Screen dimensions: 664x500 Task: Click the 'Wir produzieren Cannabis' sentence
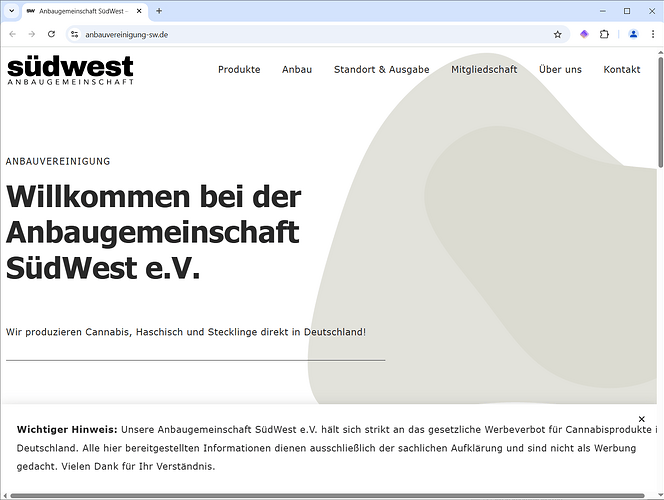coord(186,332)
